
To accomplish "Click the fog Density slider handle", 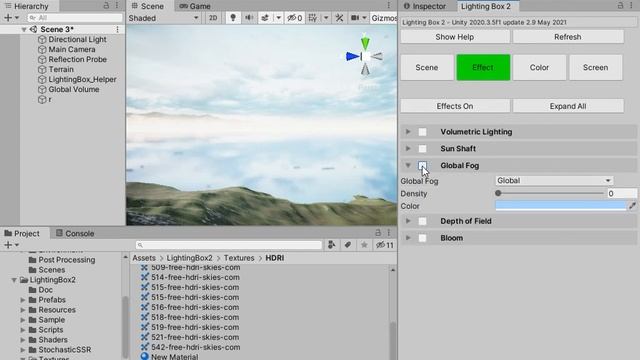I will (498, 193).
